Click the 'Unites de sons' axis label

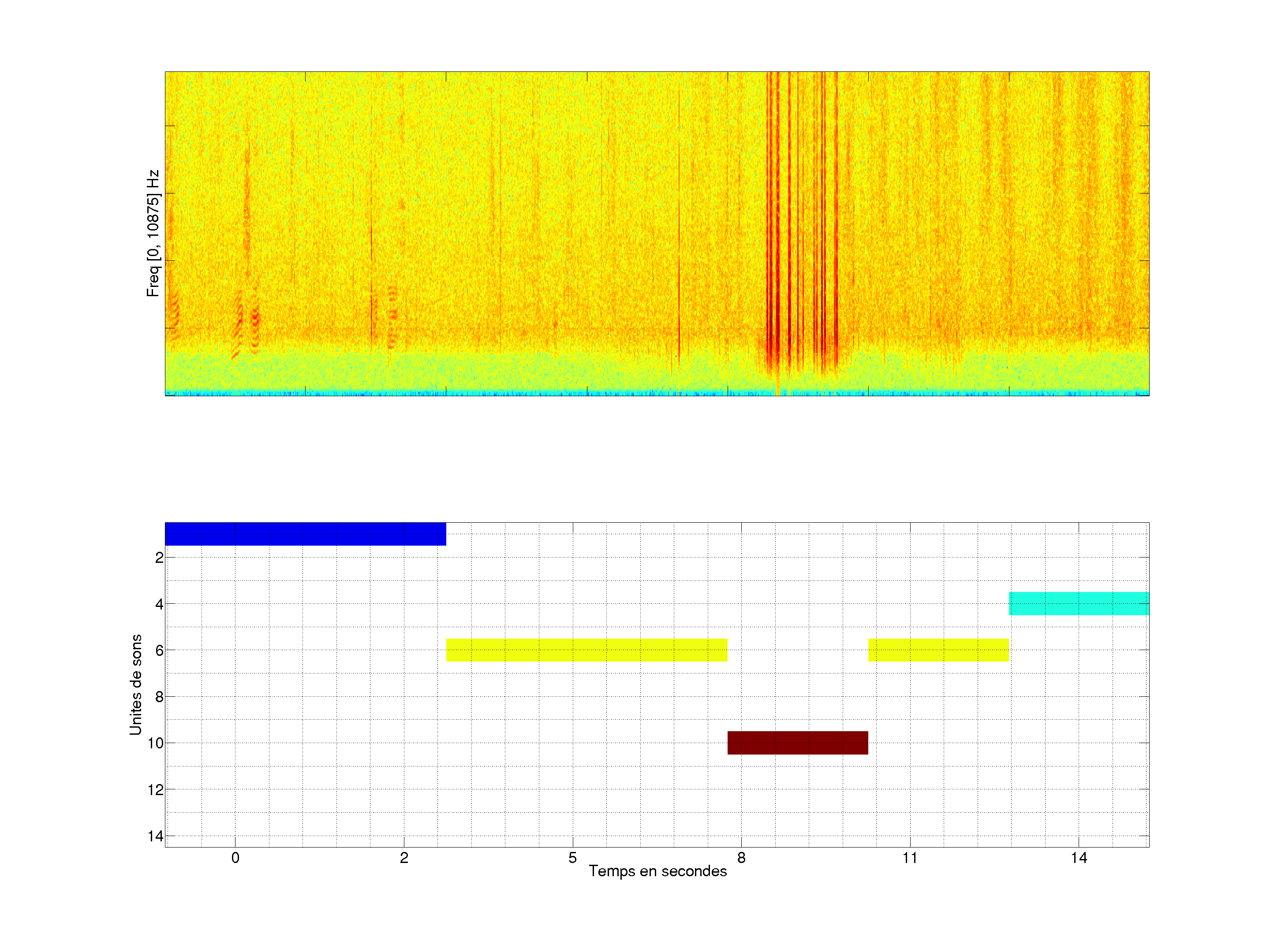coord(135,684)
